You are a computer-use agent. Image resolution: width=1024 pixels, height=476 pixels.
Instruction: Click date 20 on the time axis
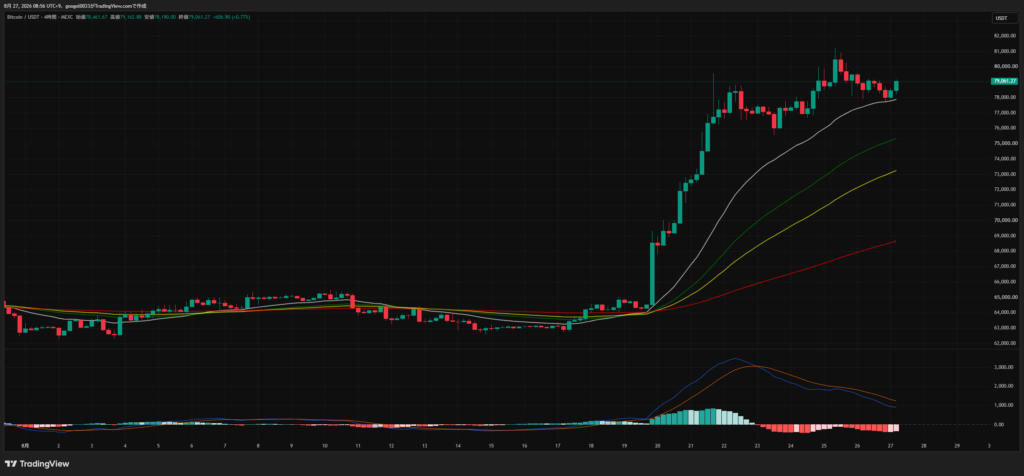click(657, 445)
